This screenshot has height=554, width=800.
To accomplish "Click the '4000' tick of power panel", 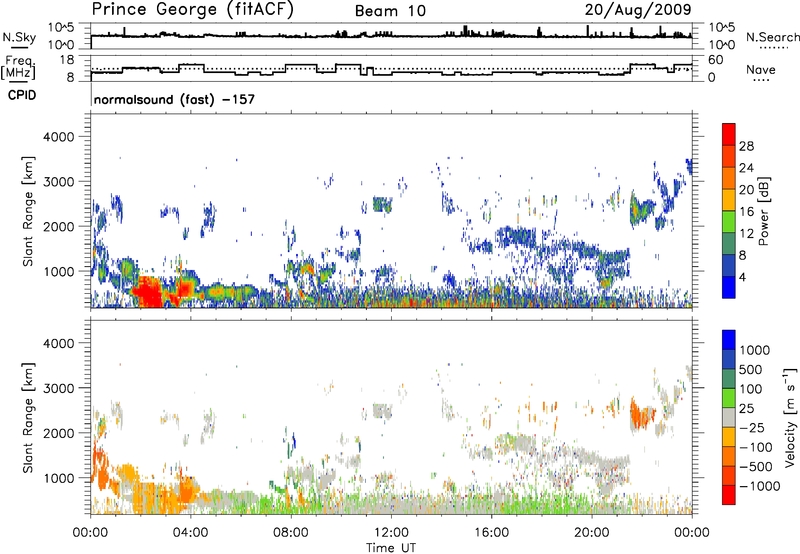I will click(59, 137).
